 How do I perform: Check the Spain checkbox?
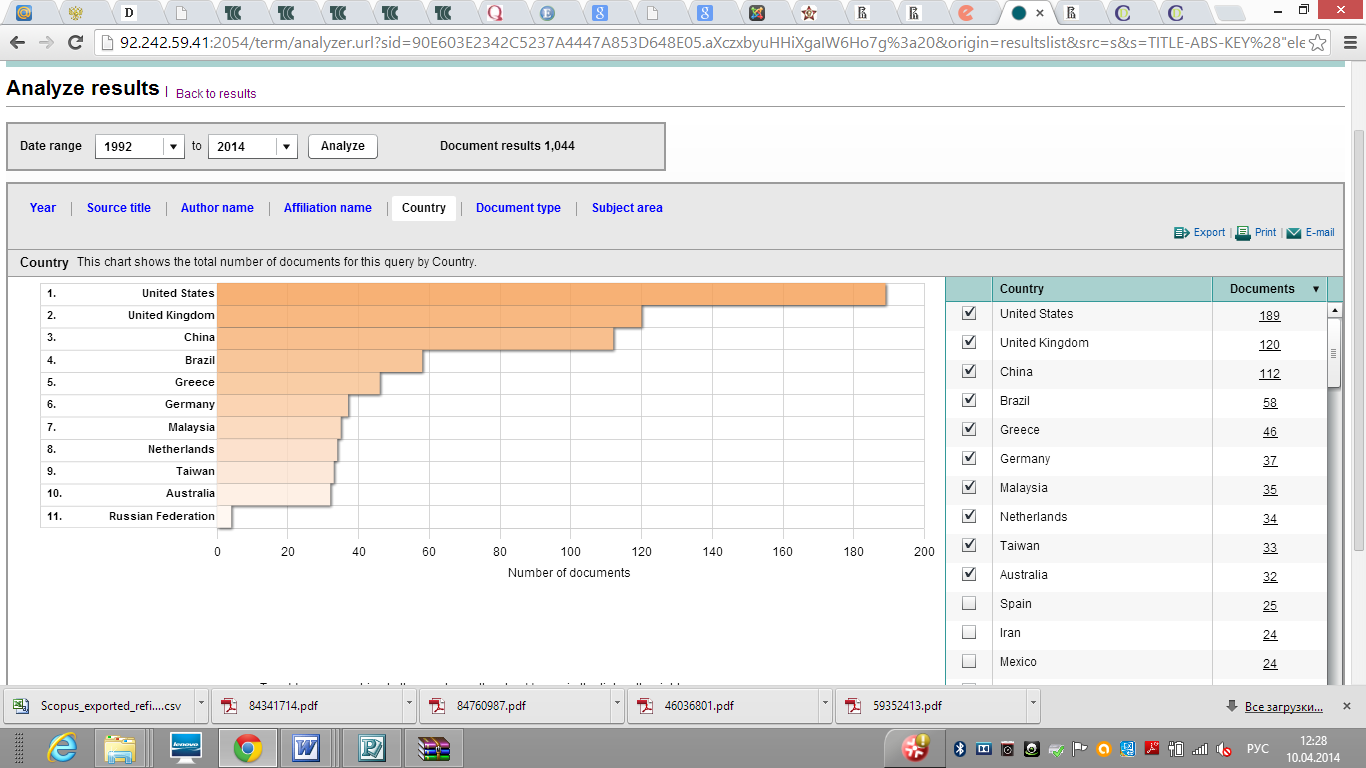[968, 603]
